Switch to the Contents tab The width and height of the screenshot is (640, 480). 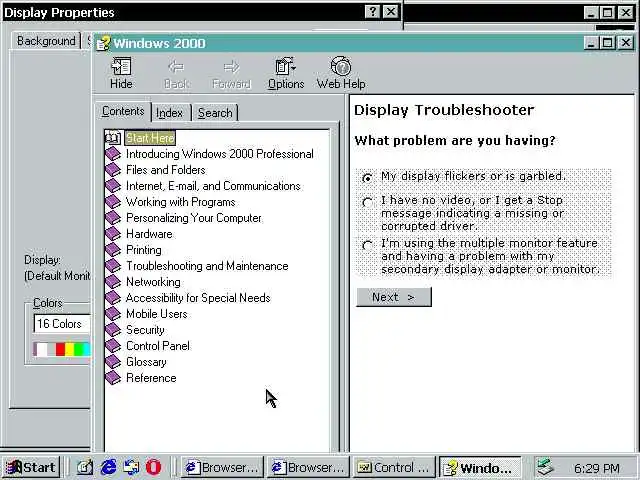pos(123,111)
